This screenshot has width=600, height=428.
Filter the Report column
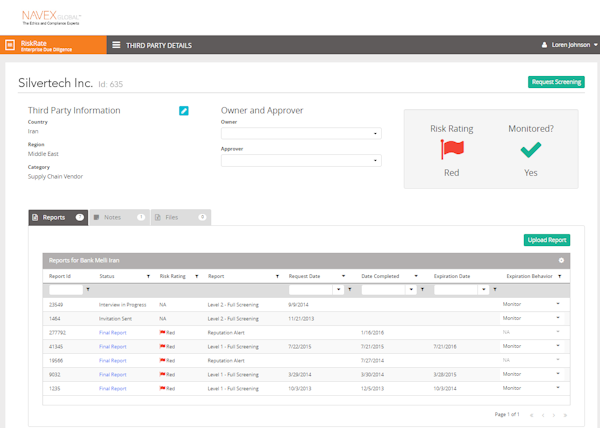277,276
